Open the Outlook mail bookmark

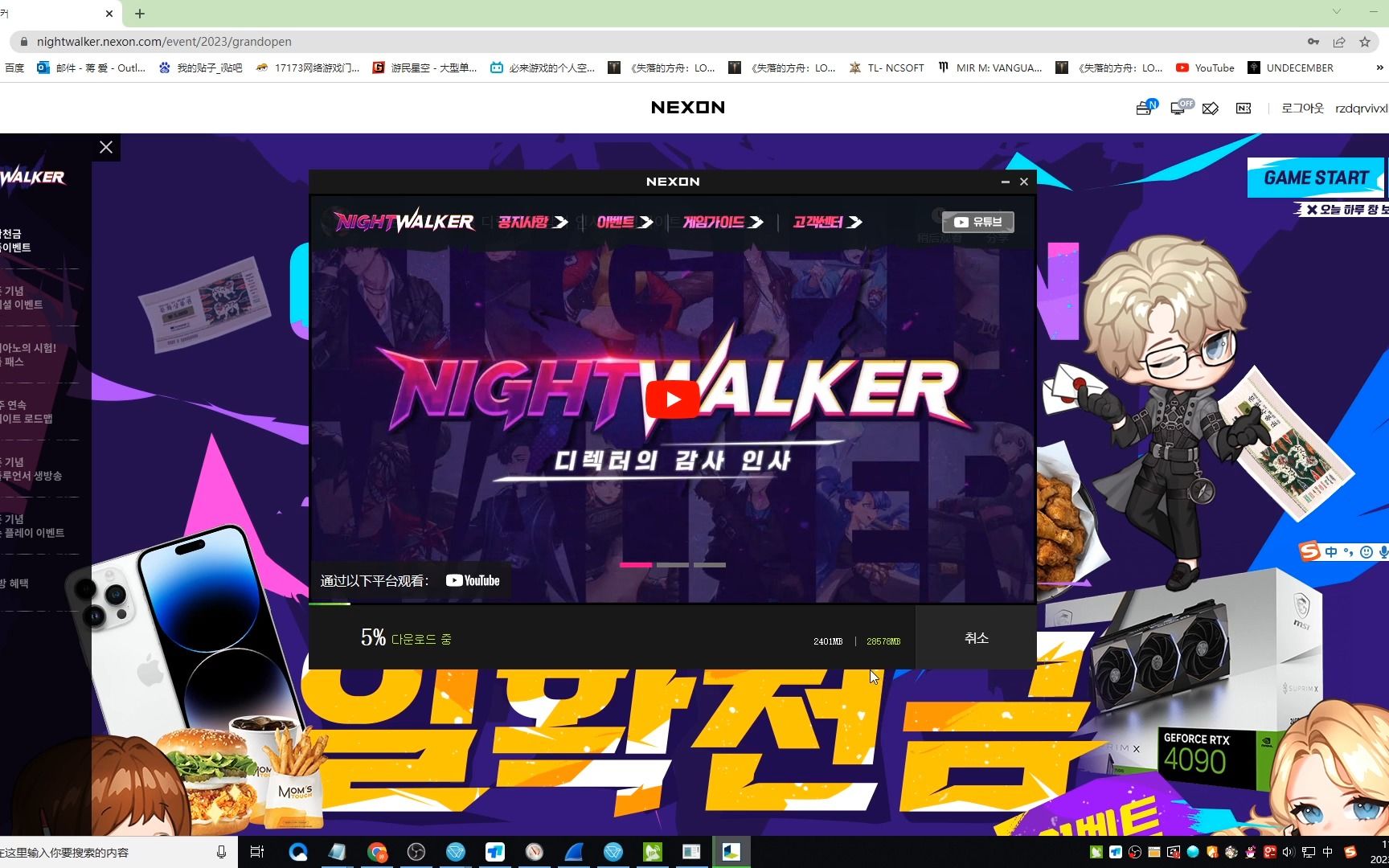pos(91,68)
